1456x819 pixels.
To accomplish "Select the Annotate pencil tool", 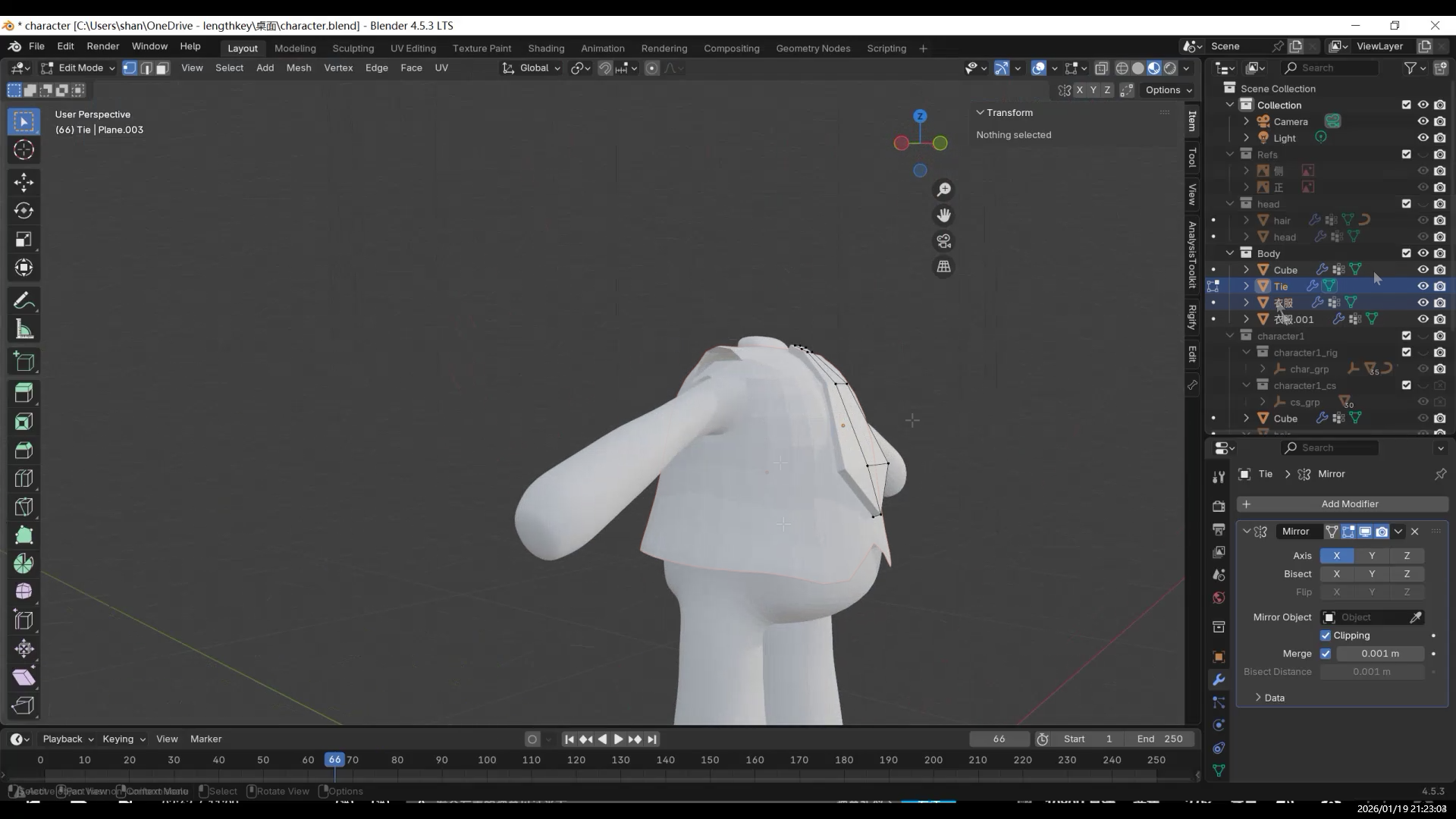I will [24, 301].
